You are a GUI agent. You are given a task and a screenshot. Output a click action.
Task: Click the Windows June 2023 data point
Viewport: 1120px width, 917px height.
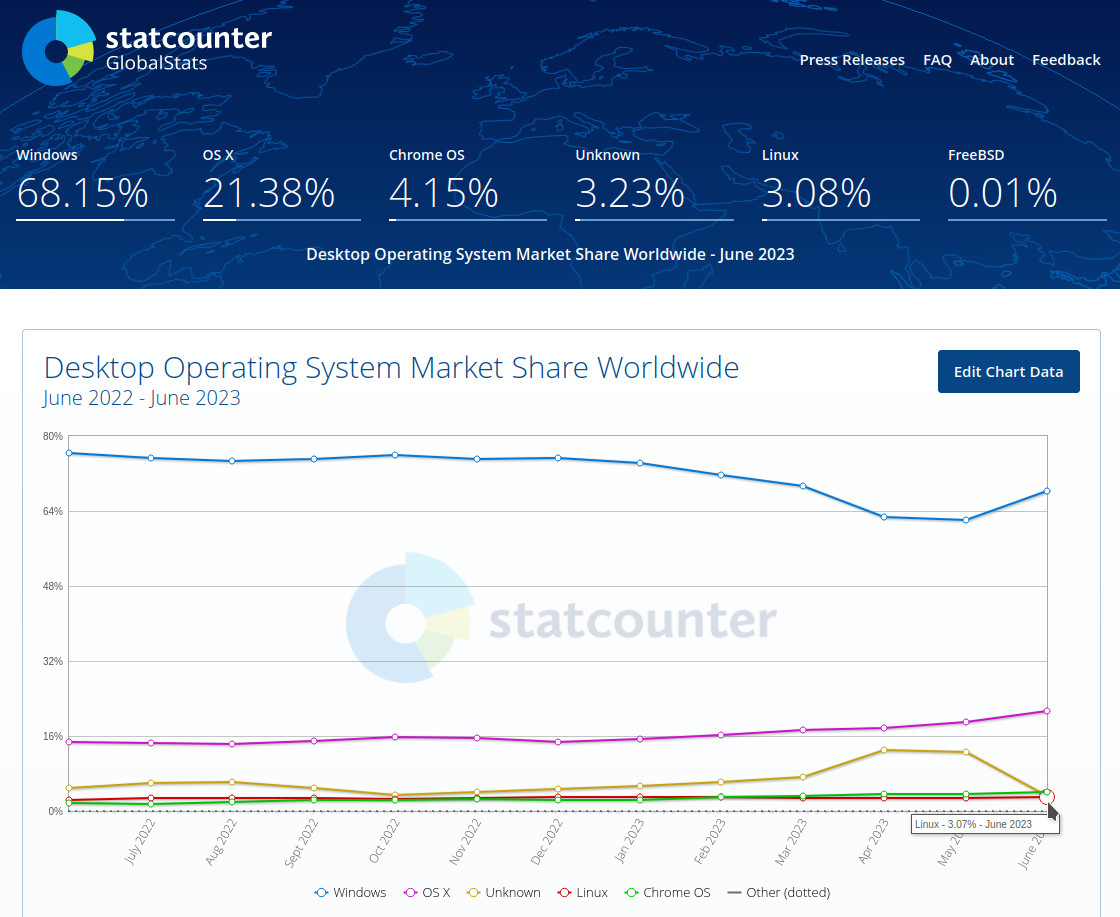pyautogui.click(x=1047, y=491)
